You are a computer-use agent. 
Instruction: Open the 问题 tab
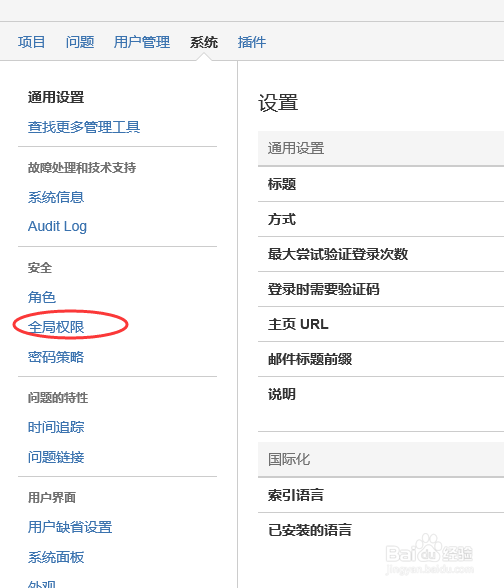point(80,42)
